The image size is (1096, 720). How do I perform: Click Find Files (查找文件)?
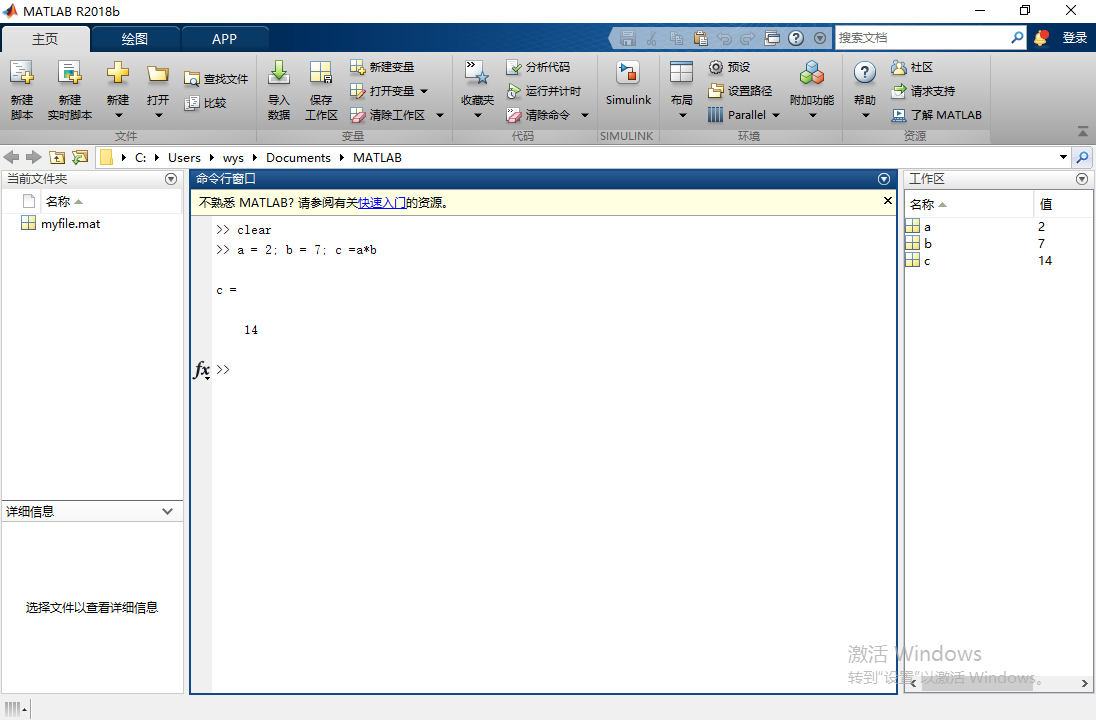click(x=215, y=79)
